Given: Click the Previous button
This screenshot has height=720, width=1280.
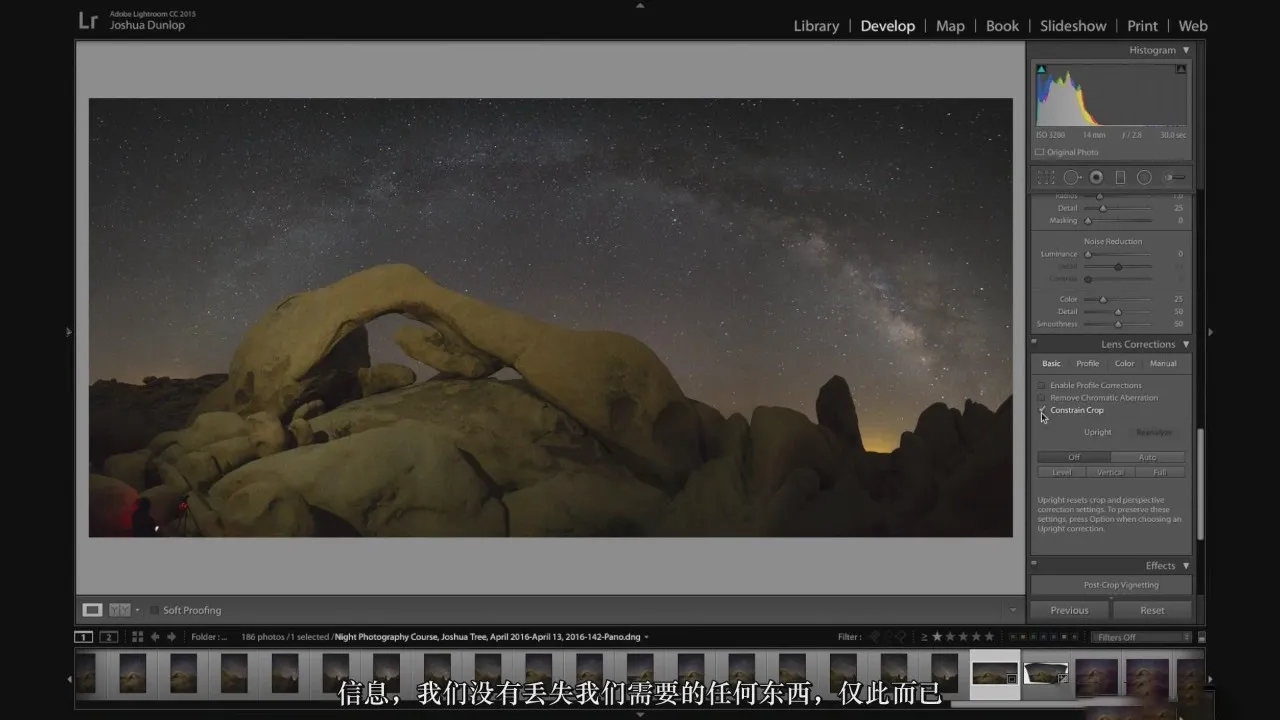Looking at the screenshot, I should click(1069, 610).
